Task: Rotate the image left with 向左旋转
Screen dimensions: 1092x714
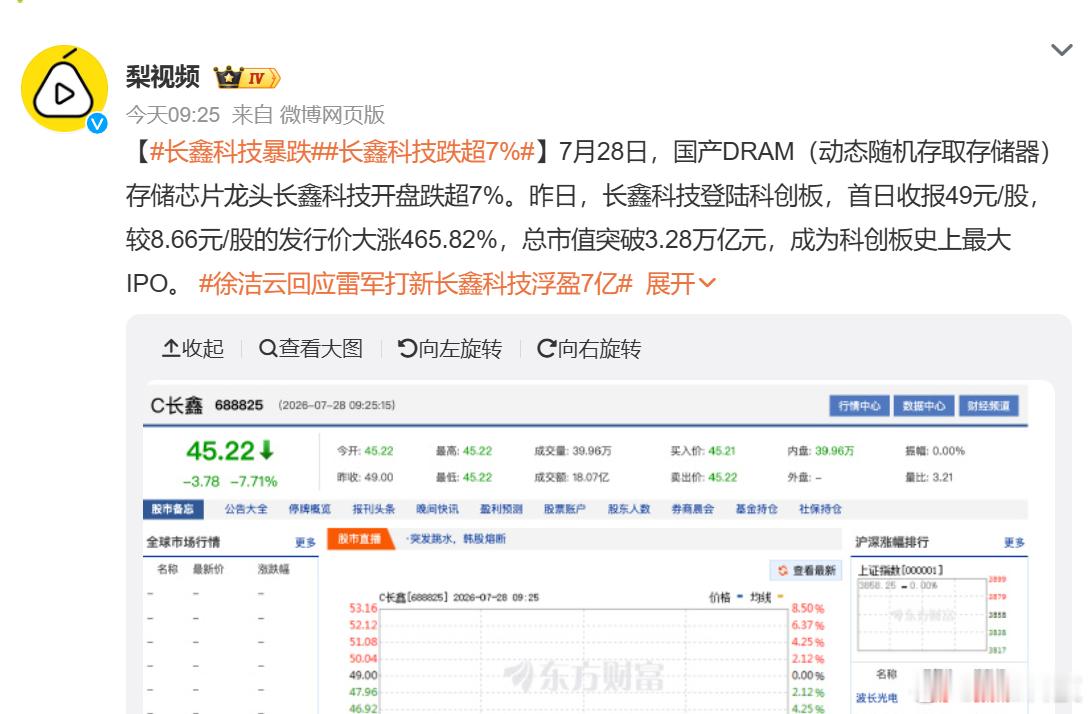Action: coord(450,348)
